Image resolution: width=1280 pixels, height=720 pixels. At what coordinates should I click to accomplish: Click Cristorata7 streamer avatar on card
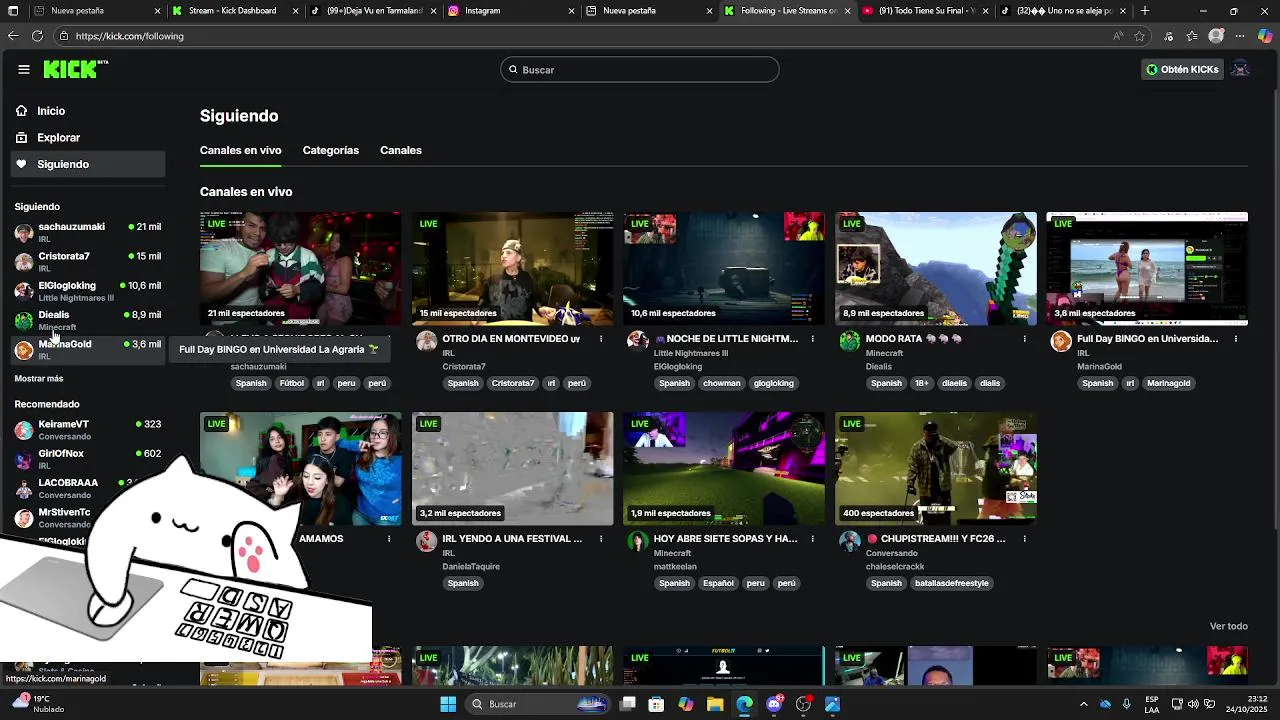426,341
